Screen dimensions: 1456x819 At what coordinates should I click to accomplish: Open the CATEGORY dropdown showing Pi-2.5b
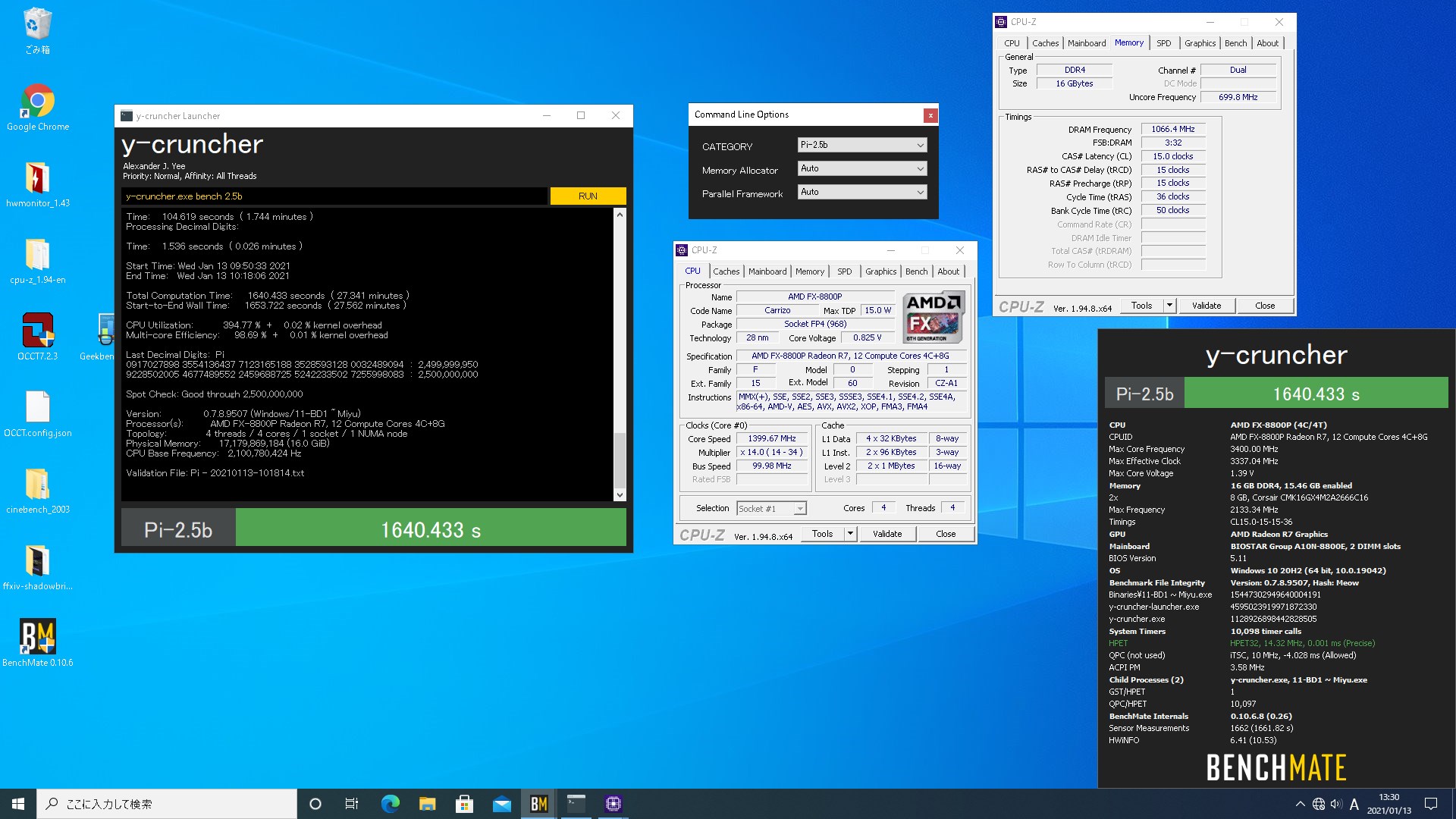862,145
